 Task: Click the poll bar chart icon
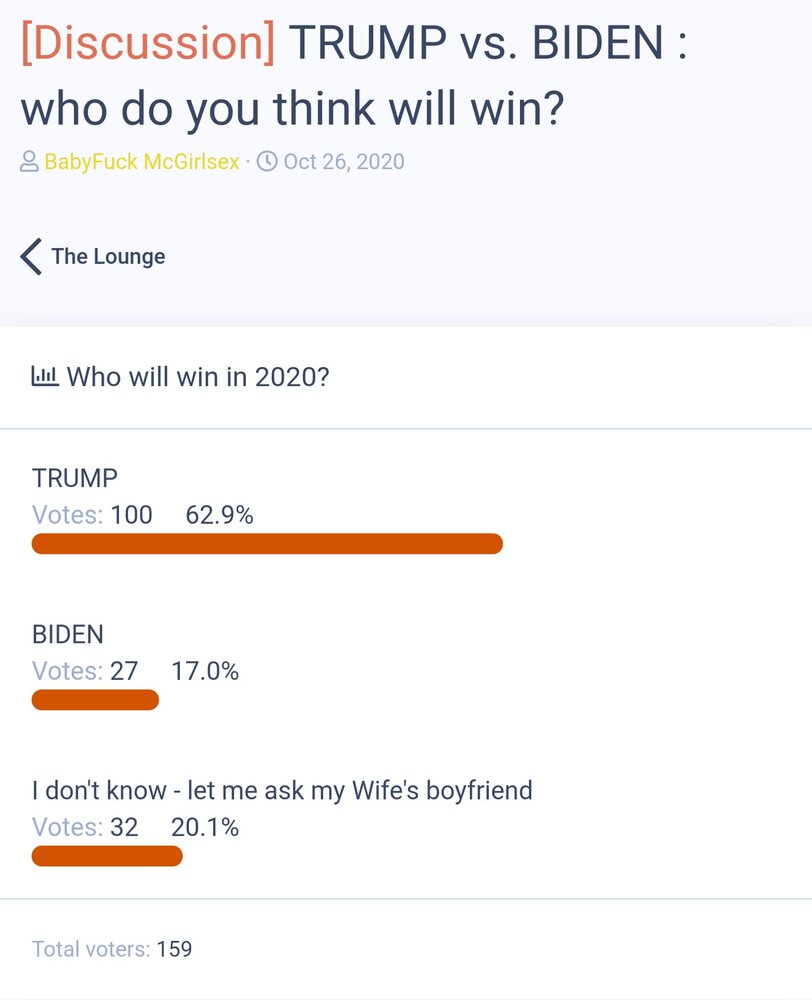pyautogui.click(x=45, y=376)
